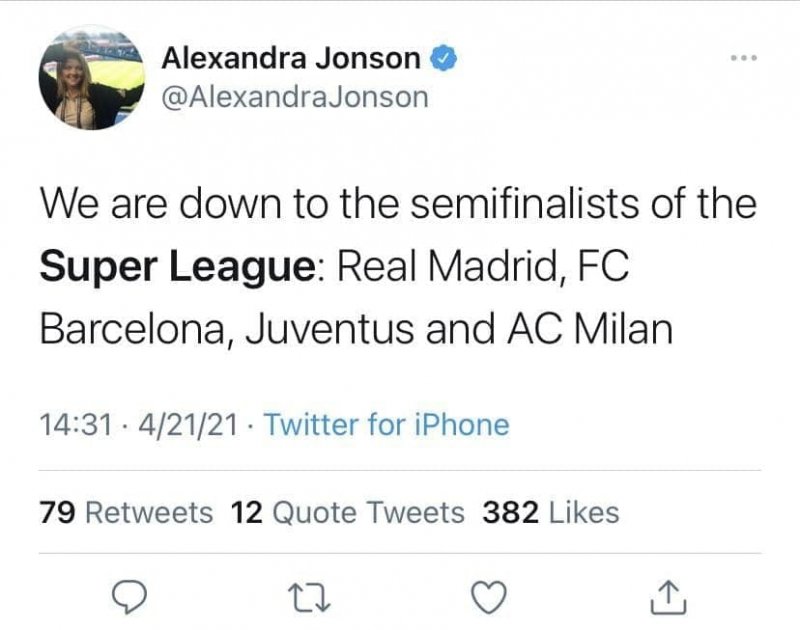See who gave the 382 Likes
This screenshot has width=800, height=630.
(x=551, y=513)
